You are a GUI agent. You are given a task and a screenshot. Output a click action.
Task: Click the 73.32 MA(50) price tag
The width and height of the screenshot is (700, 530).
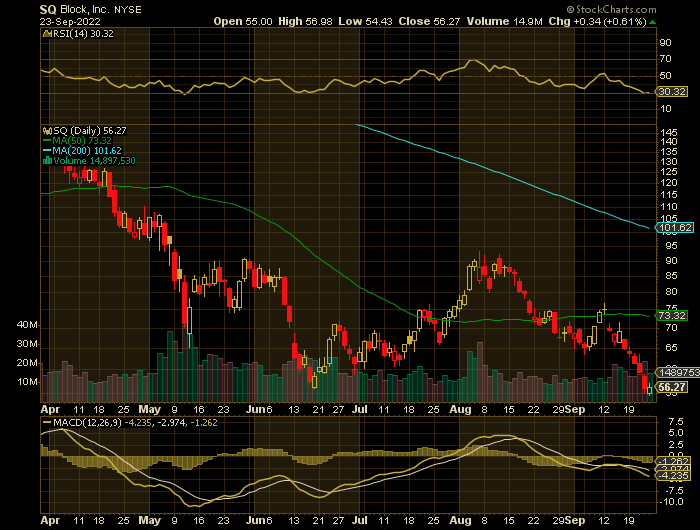click(x=672, y=316)
